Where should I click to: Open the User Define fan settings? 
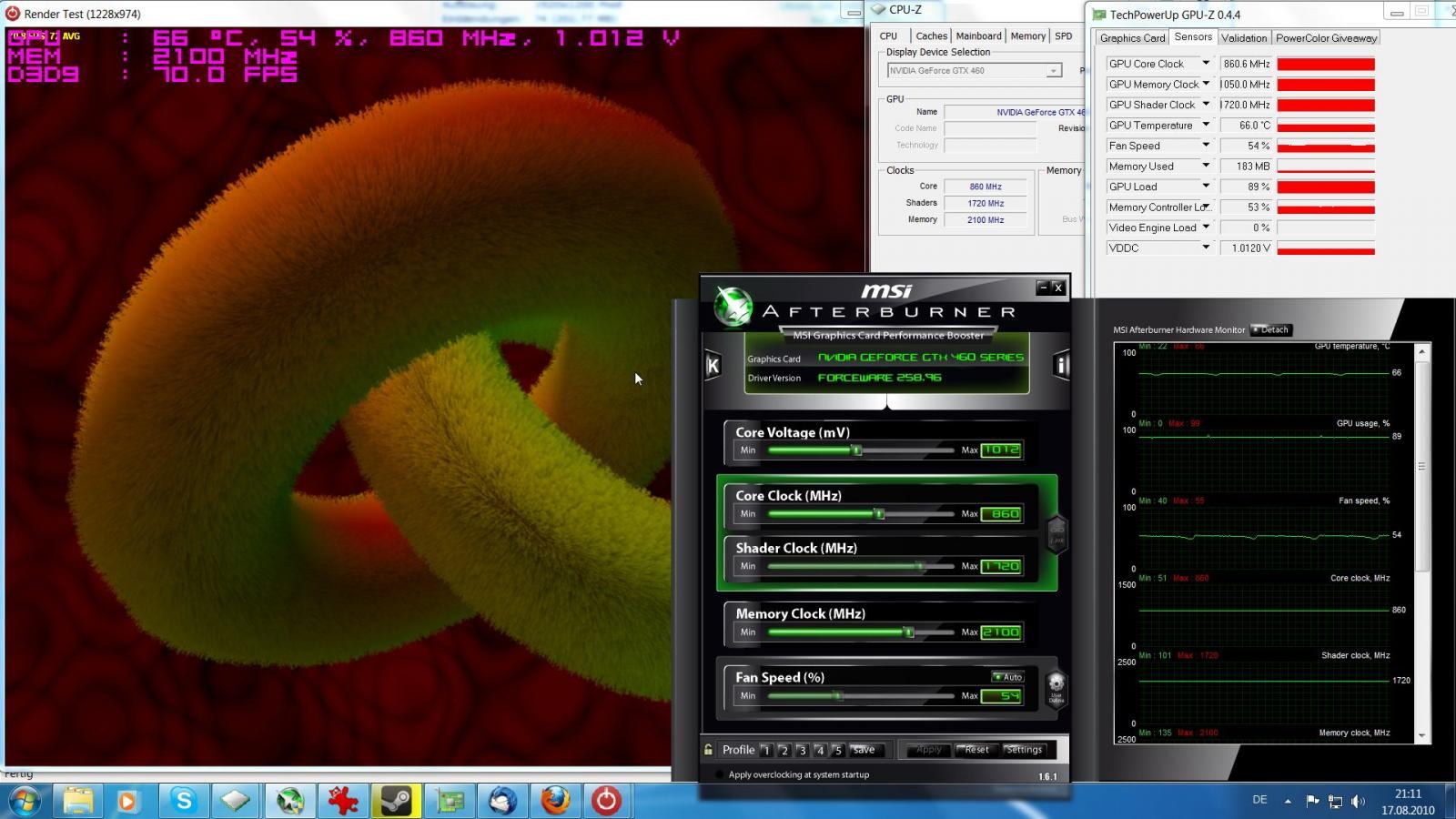click(x=1056, y=688)
